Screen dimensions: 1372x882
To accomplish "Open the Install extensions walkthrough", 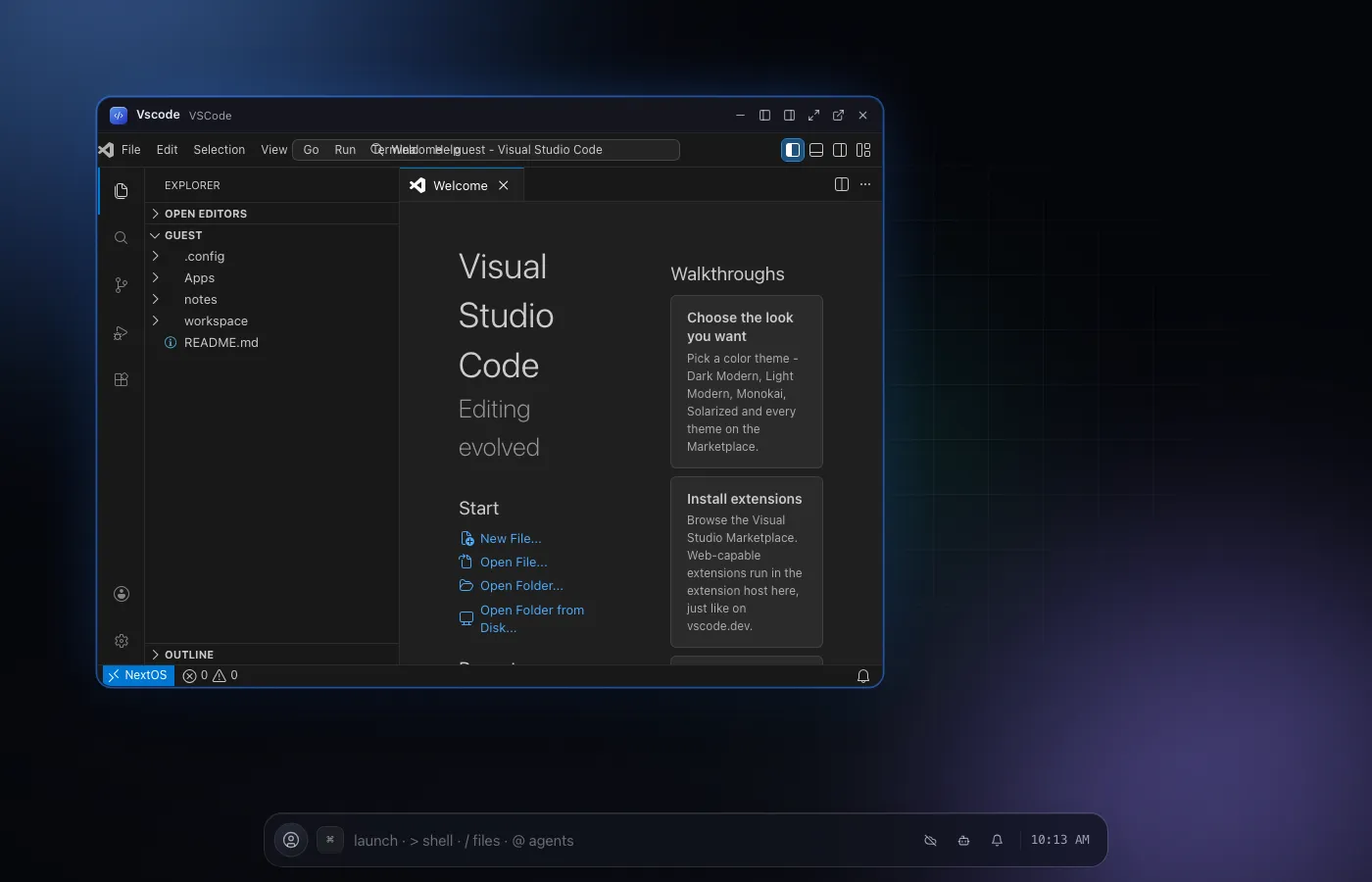I will coord(747,563).
